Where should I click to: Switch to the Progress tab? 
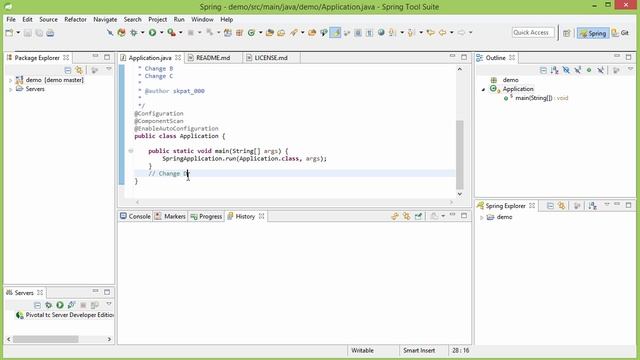(206, 216)
